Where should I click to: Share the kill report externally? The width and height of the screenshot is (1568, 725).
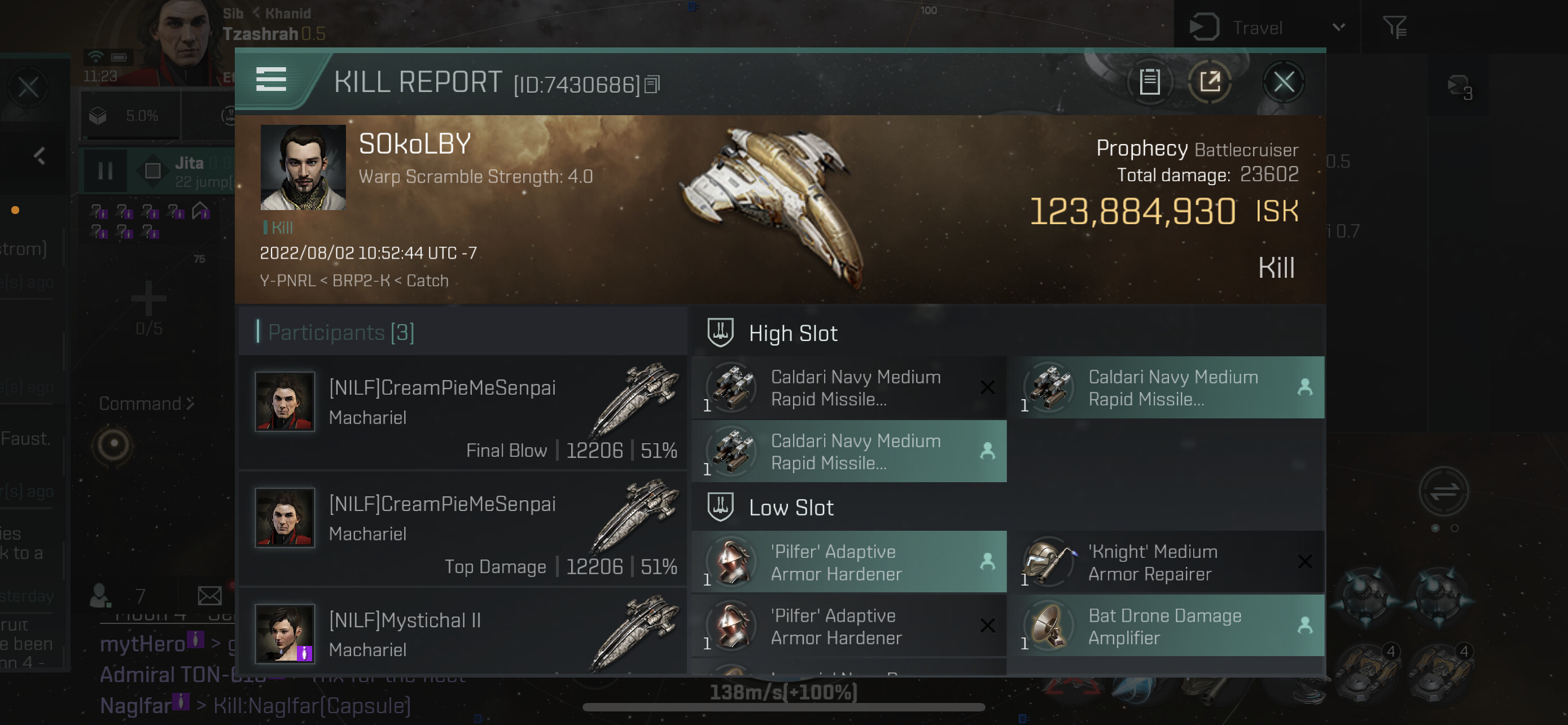1210,81
